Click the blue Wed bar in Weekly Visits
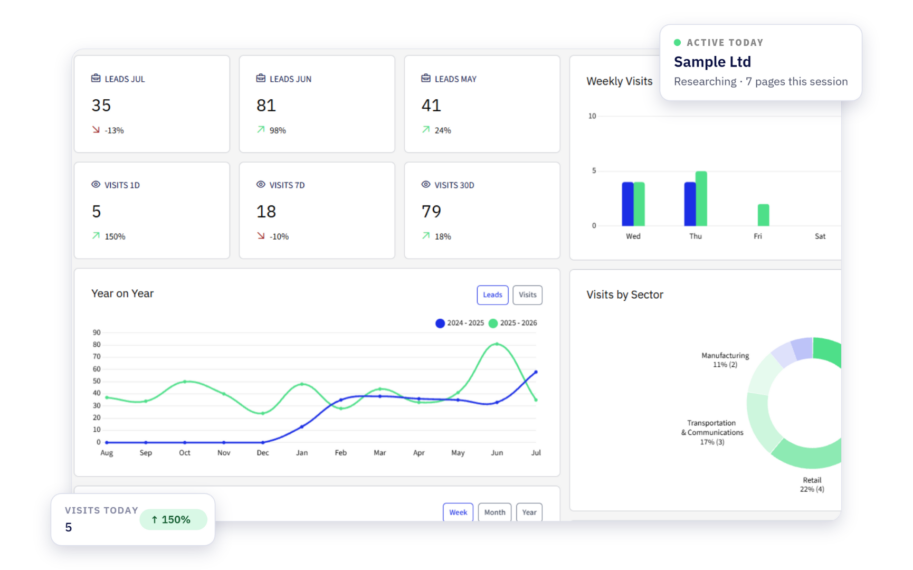913x570 pixels. coord(628,204)
